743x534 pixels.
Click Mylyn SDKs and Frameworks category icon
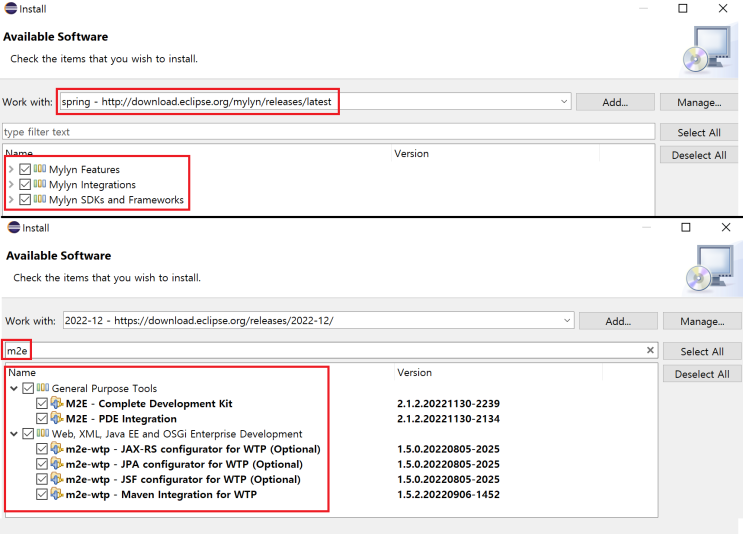(40, 199)
